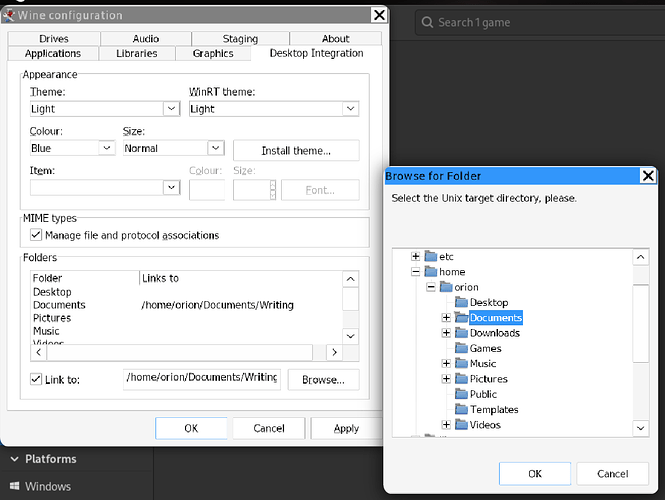Click Folders list scroll right arrow
665x500 pixels.
point(334,352)
